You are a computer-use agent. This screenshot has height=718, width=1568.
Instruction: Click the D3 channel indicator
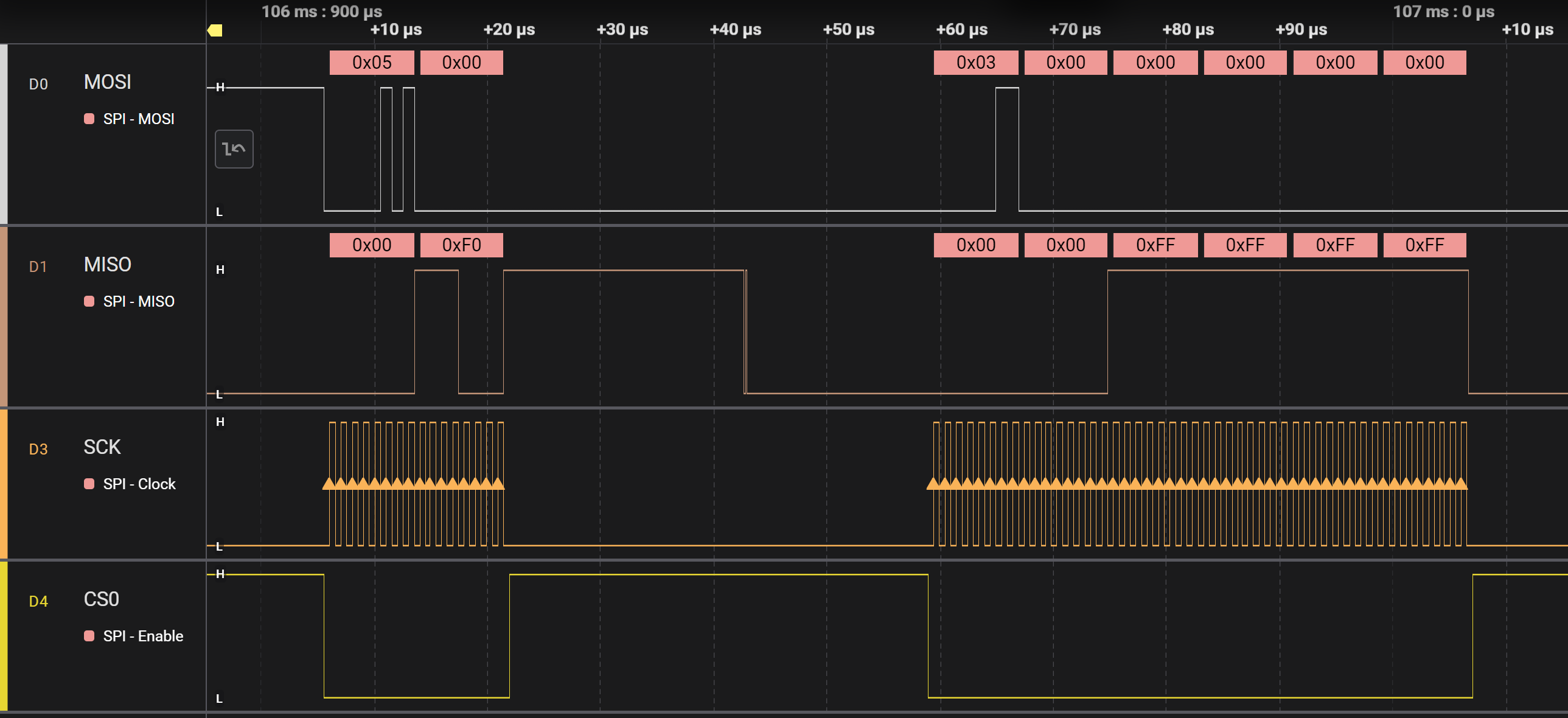tap(38, 449)
